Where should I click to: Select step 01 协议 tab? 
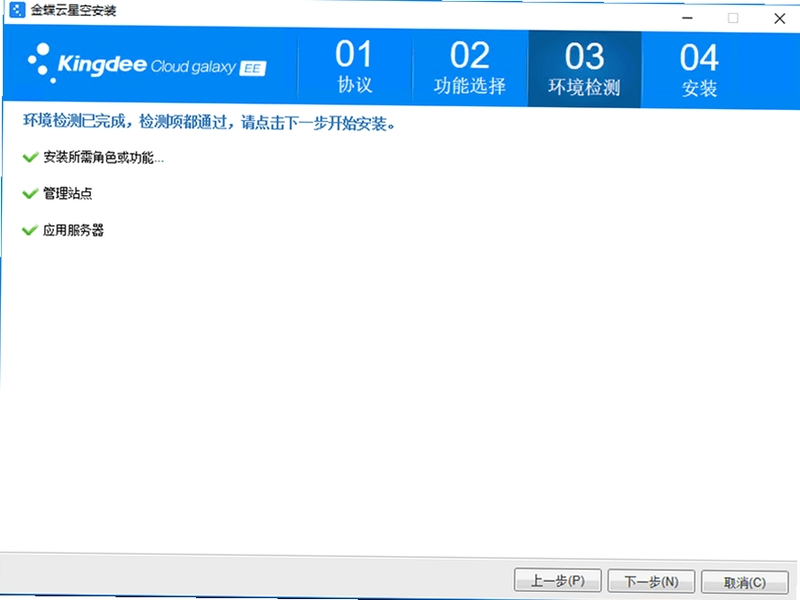(355, 68)
